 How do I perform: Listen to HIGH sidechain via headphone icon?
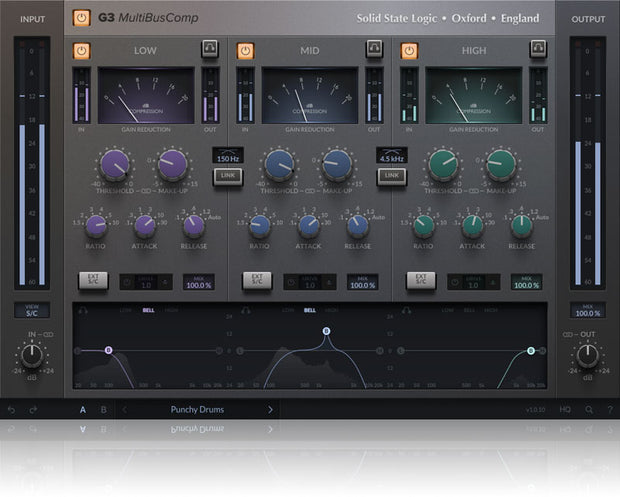(x=406, y=311)
